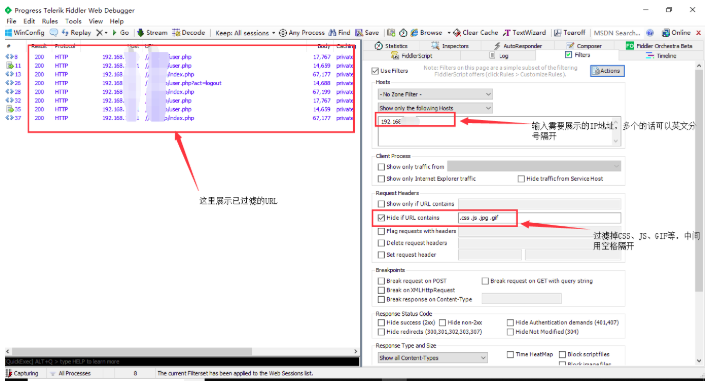Open the Rules menu
This screenshot has height=386, width=708.
click(50, 21)
